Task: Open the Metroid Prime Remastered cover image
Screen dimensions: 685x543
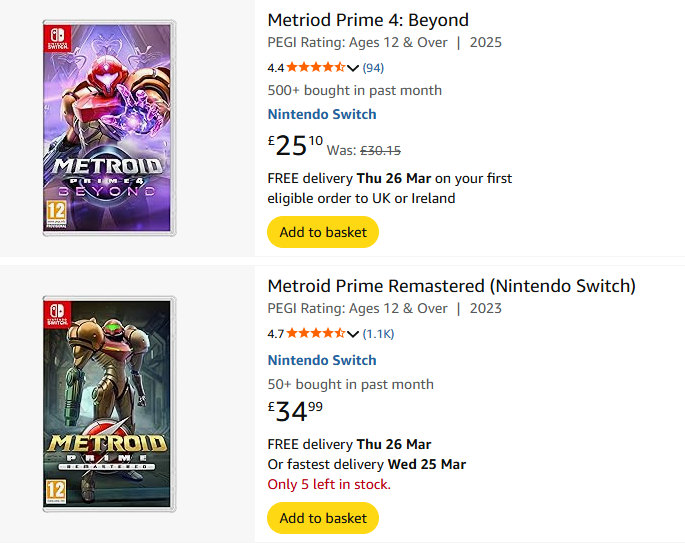Action: click(110, 404)
